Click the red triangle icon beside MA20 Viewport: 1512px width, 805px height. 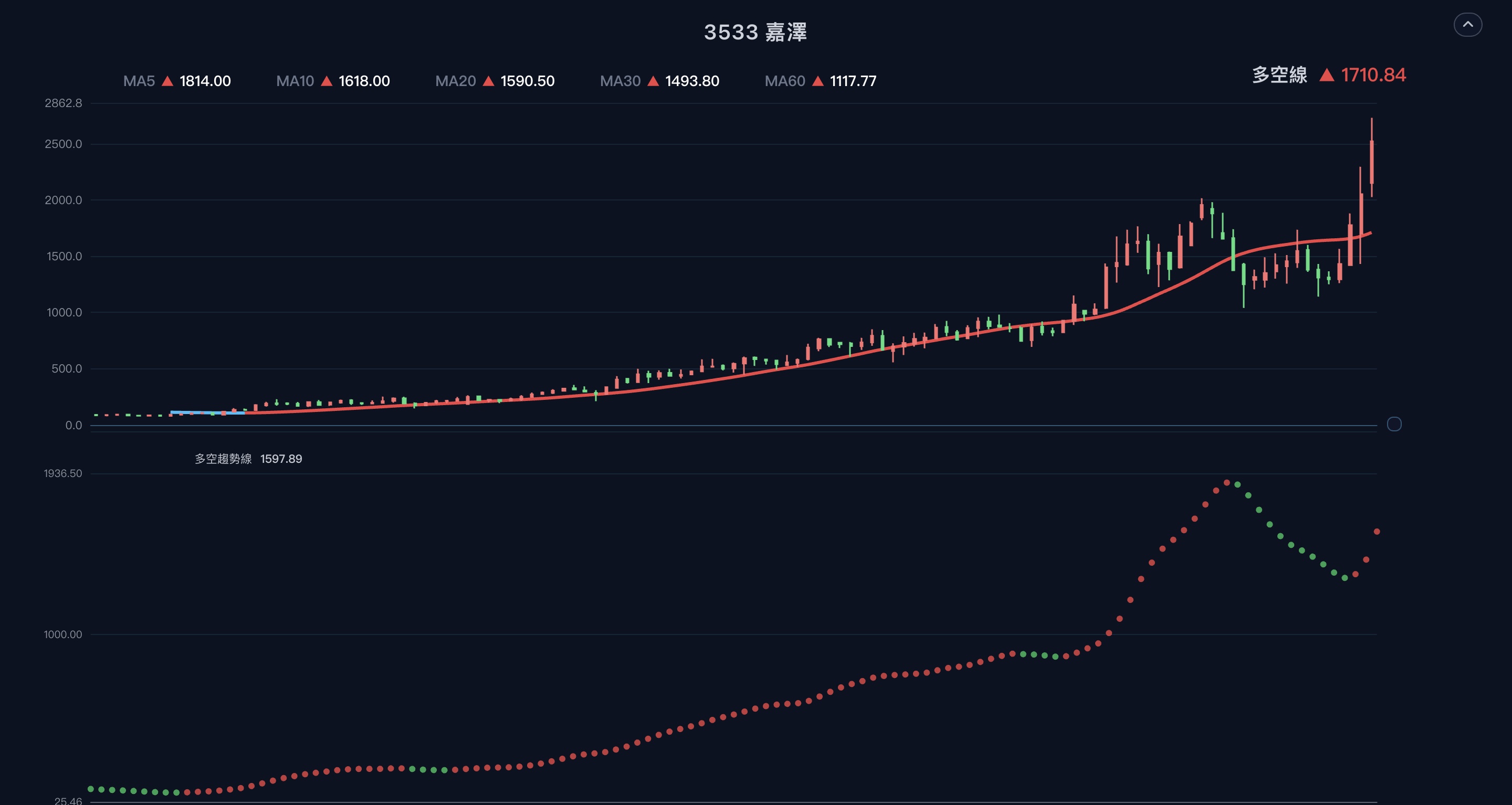[488, 81]
